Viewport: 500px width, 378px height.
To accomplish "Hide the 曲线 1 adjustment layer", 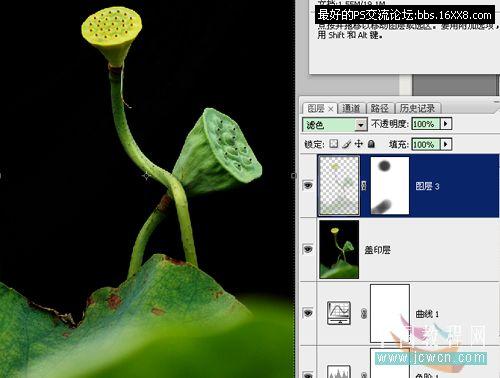I will click(x=308, y=313).
